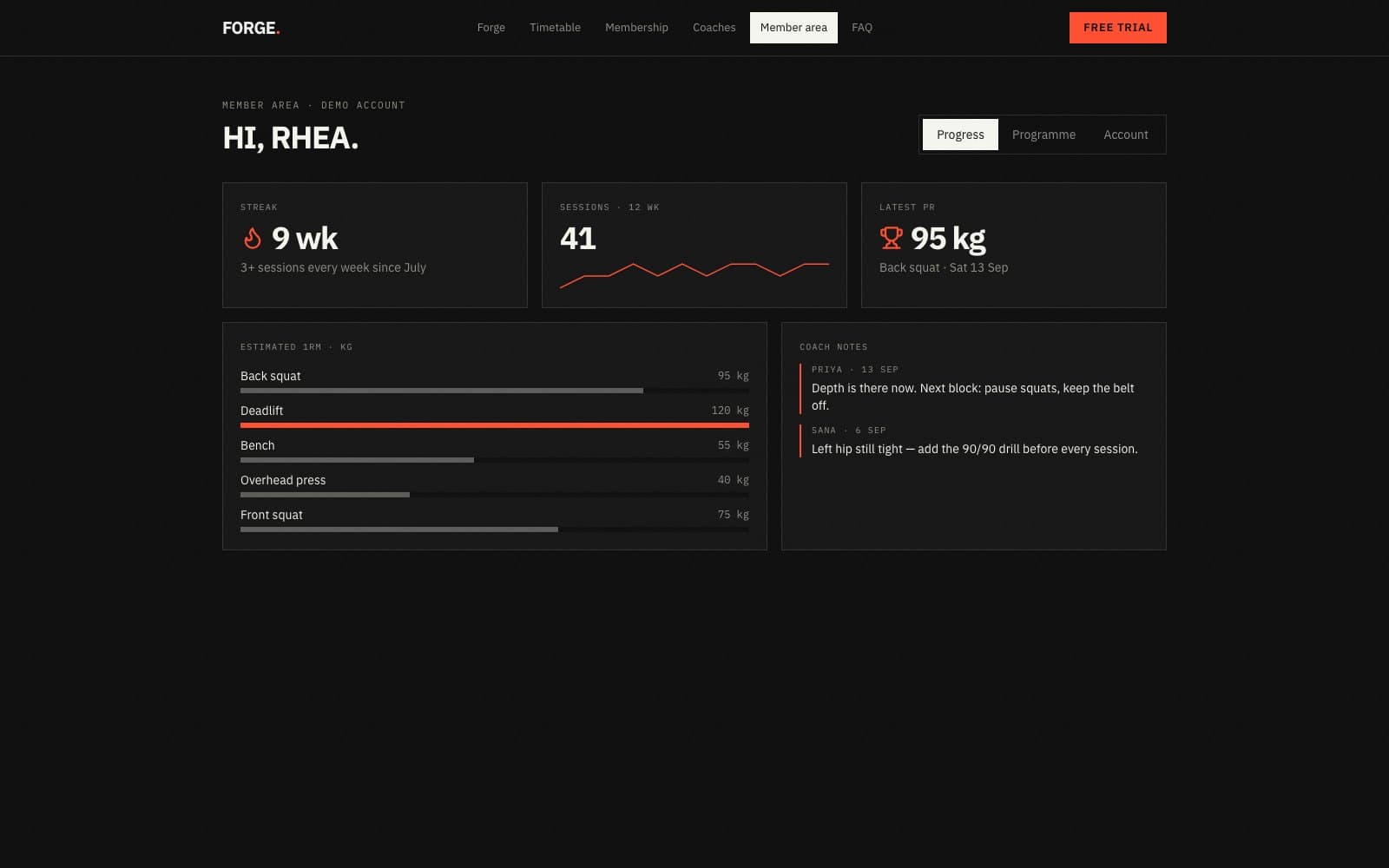Image resolution: width=1389 pixels, height=868 pixels.
Task: Click the trophy icon beside 95 kg
Action: click(891, 238)
